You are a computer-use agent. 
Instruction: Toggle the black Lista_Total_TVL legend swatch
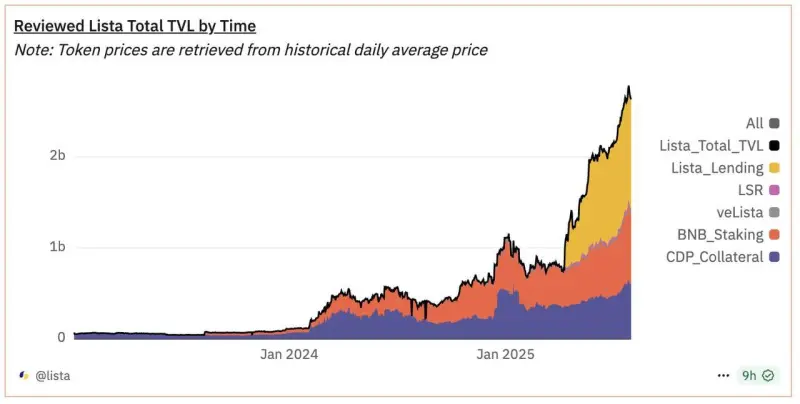pos(773,146)
